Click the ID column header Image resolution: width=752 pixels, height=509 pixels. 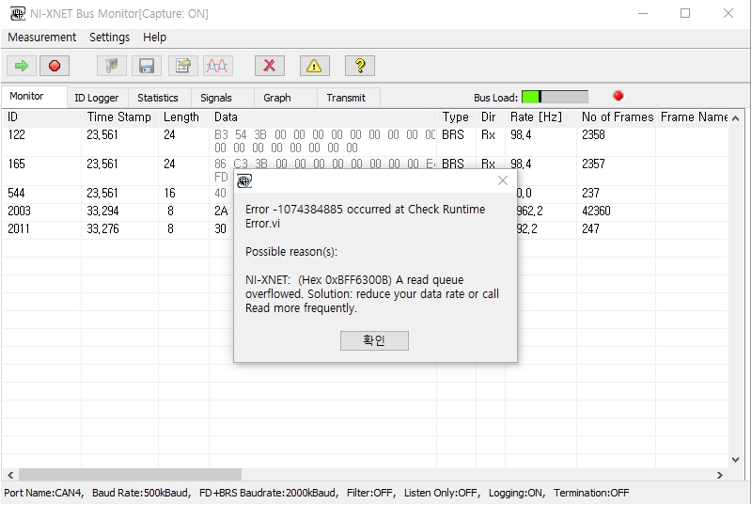tap(42, 117)
